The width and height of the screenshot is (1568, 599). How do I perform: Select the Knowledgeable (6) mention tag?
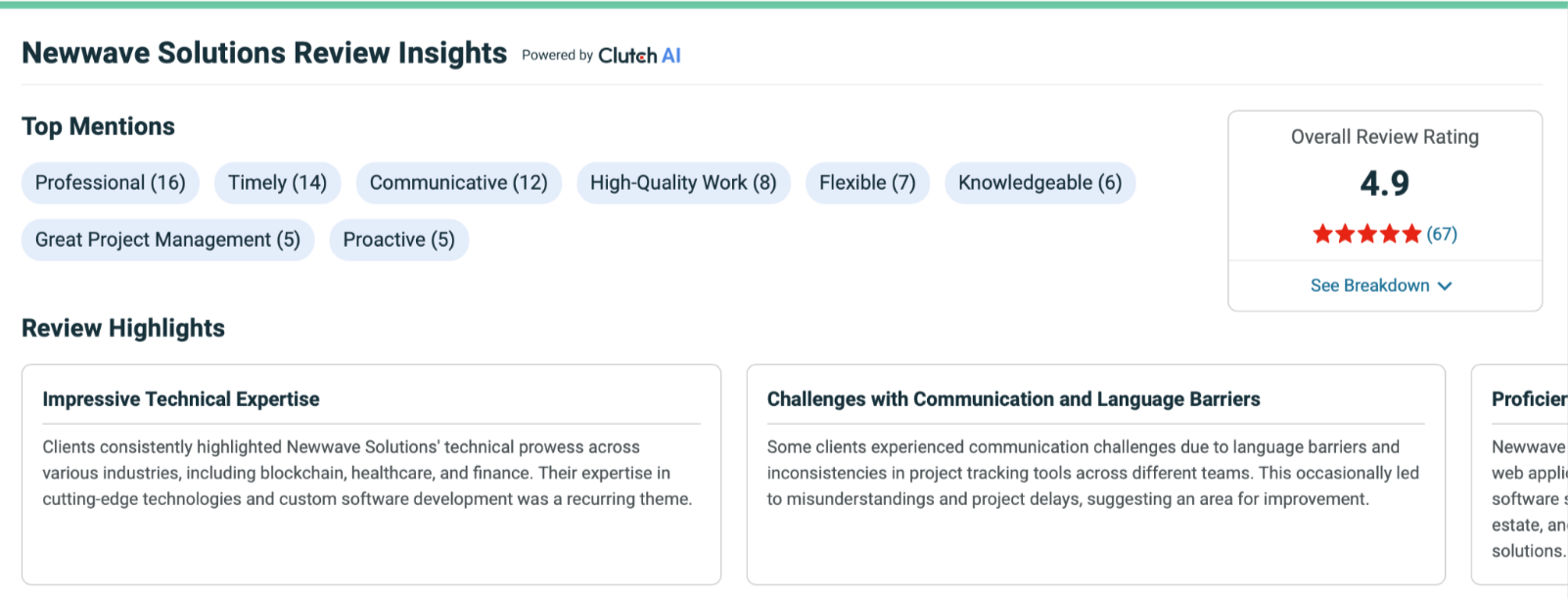click(x=1039, y=183)
